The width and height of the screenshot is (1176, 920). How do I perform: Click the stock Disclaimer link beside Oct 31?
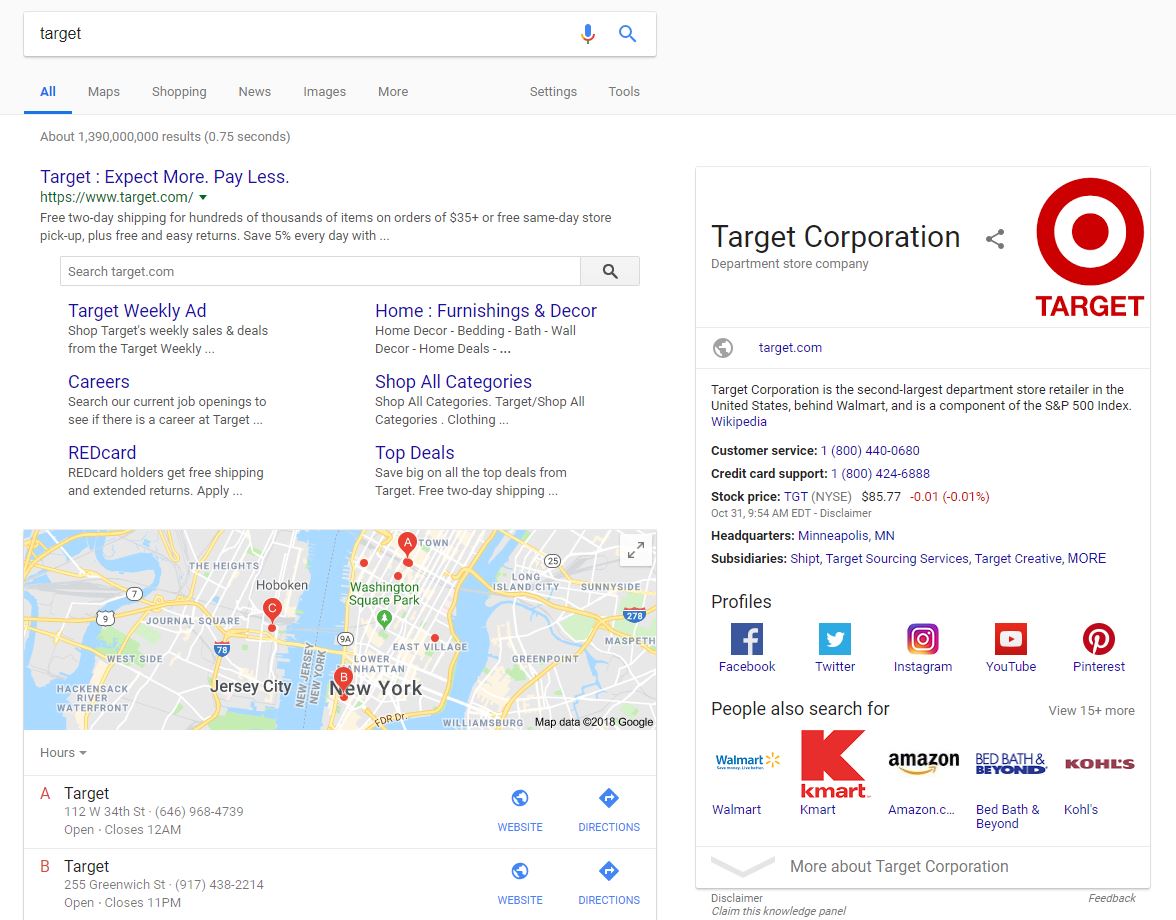pyautogui.click(x=845, y=514)
